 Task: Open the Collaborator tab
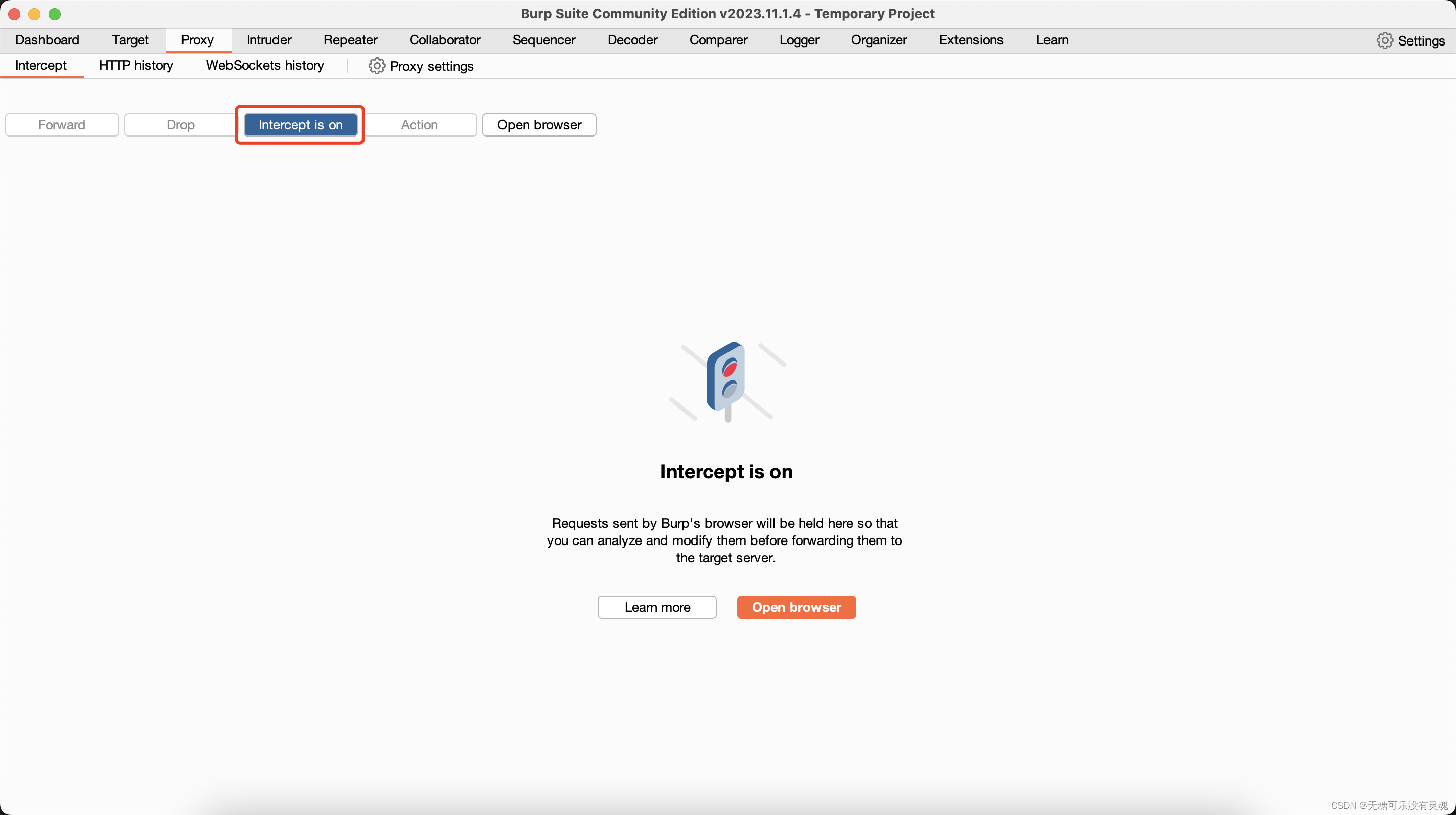click(x=444, y=40)
